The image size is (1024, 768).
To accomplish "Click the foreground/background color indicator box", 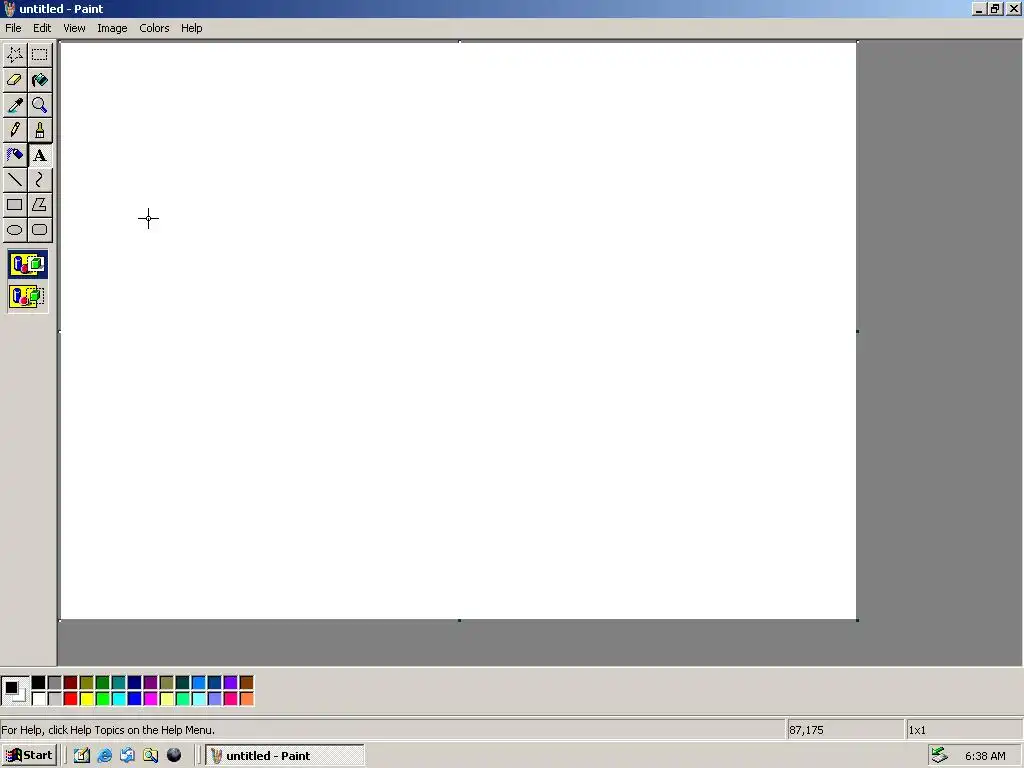I will click(x=15, y=691).
